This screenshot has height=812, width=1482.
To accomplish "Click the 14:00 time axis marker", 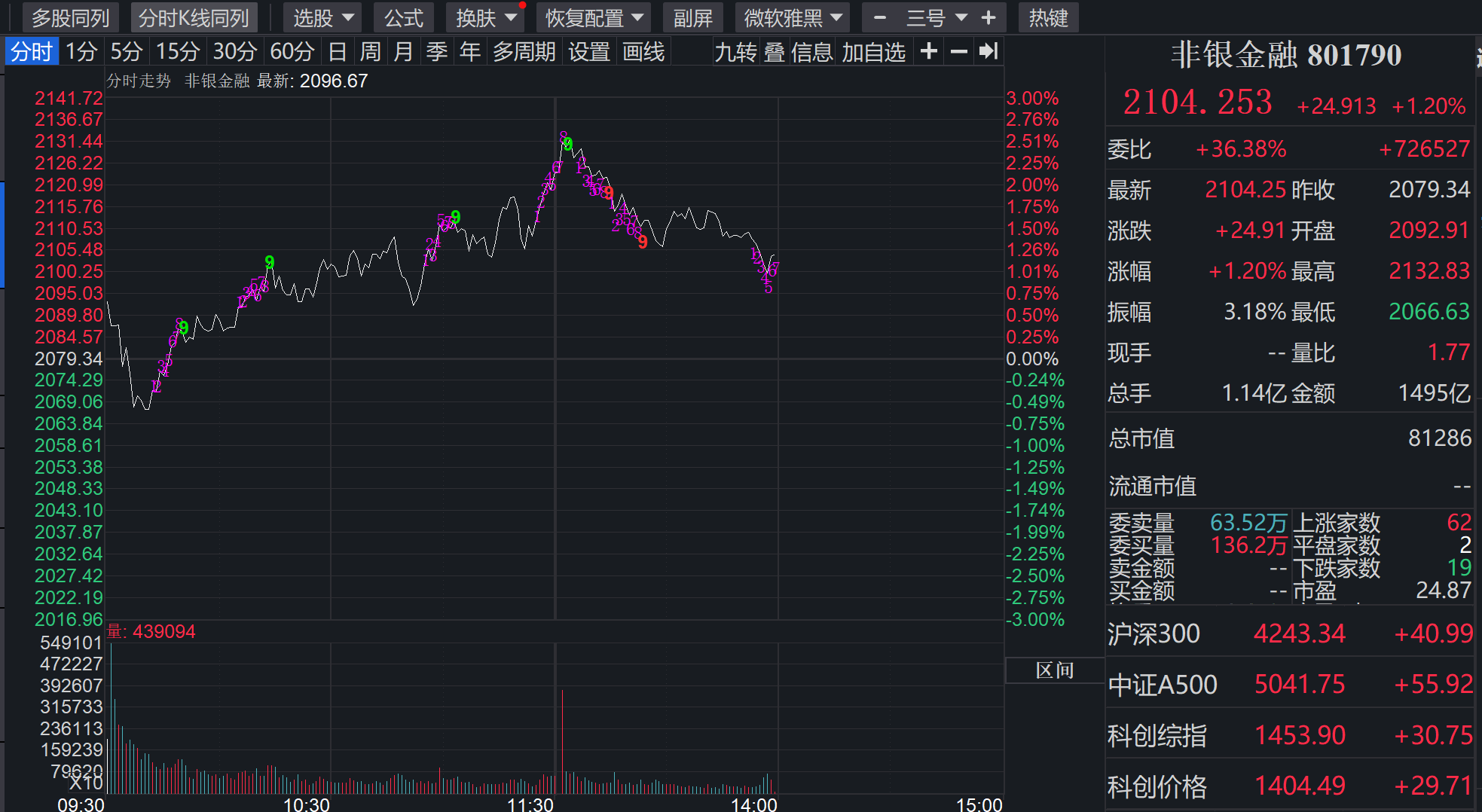I will click(753, 804).
